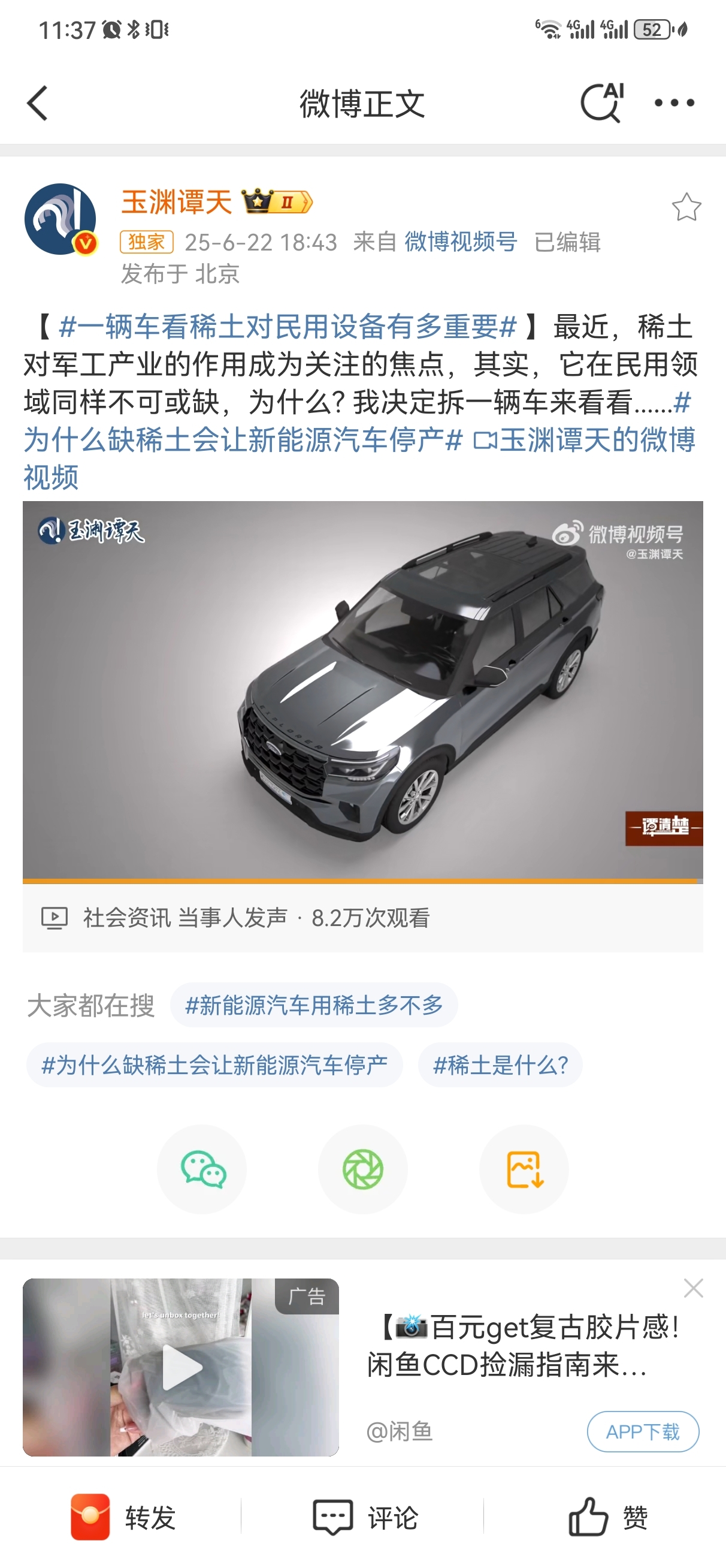Close the 闲鱼 advertisement

tap(693, 1288)
